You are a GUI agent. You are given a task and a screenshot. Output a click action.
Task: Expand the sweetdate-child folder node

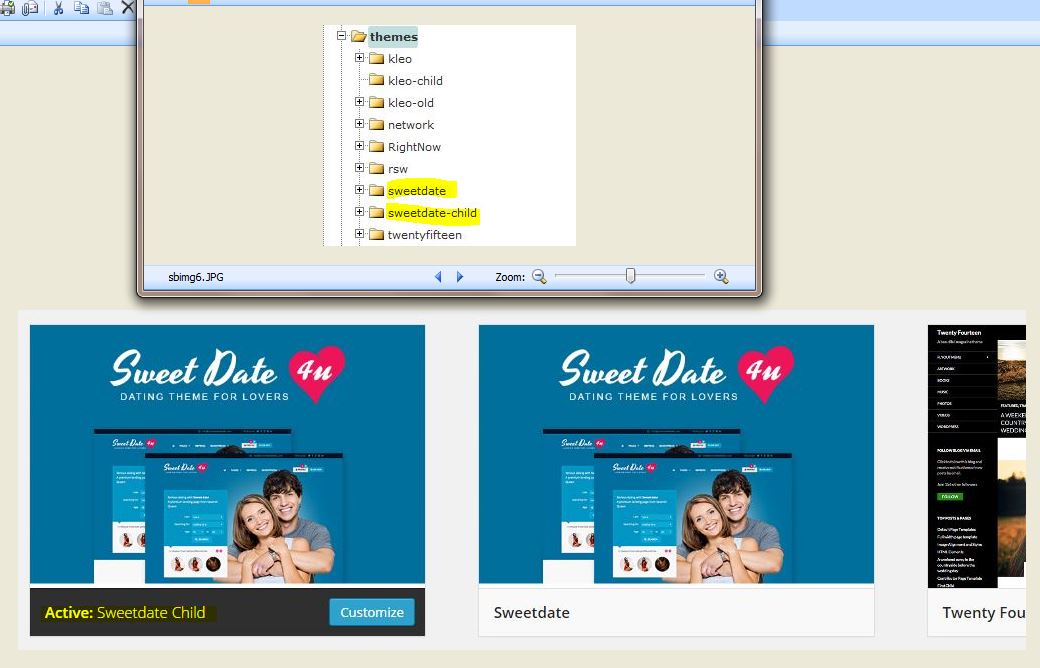tap(360, 212)
